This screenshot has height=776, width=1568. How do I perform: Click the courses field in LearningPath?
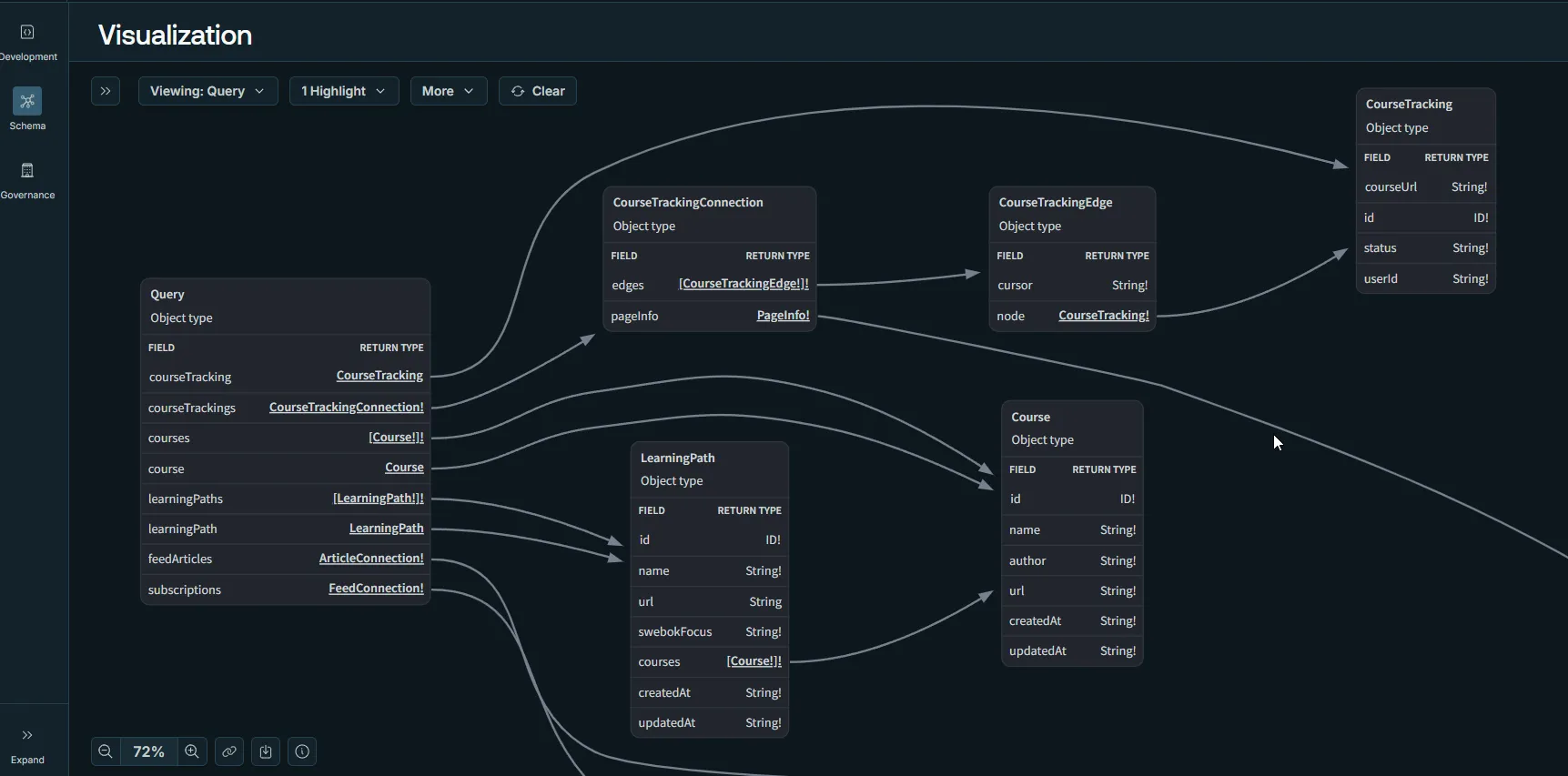pos(710,661)
